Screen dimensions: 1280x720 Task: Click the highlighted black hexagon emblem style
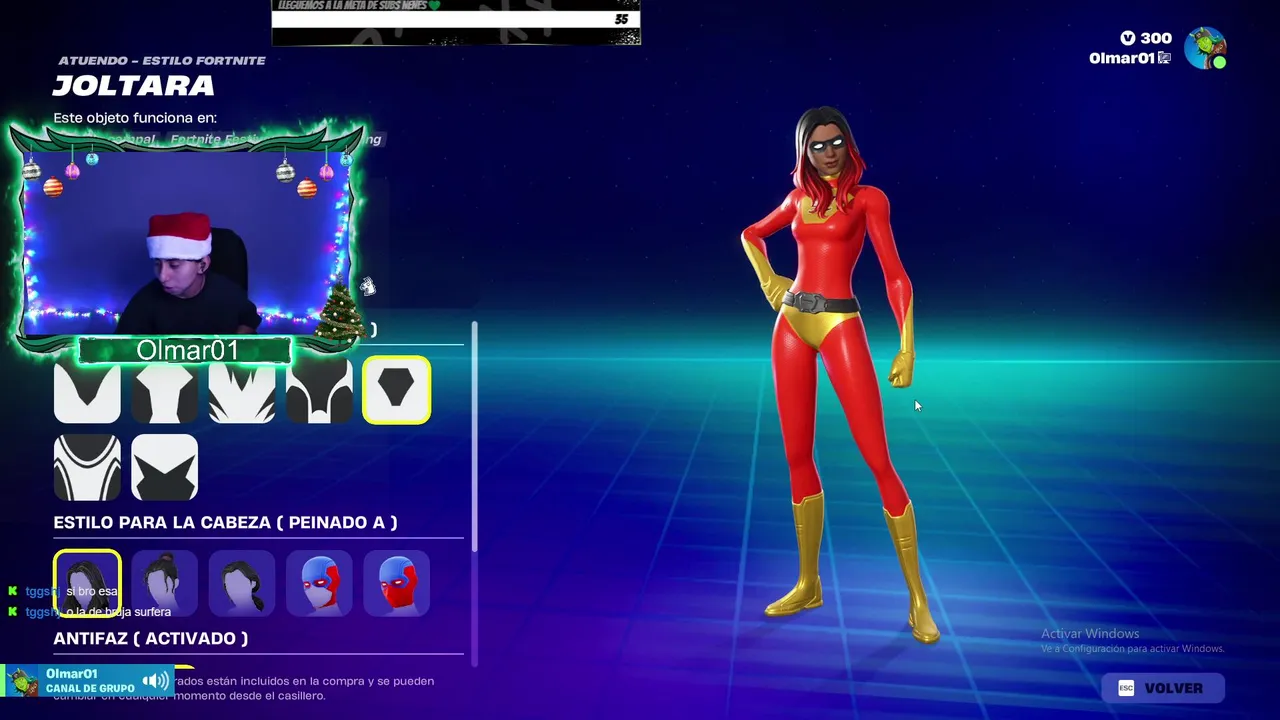click(397, 390)
